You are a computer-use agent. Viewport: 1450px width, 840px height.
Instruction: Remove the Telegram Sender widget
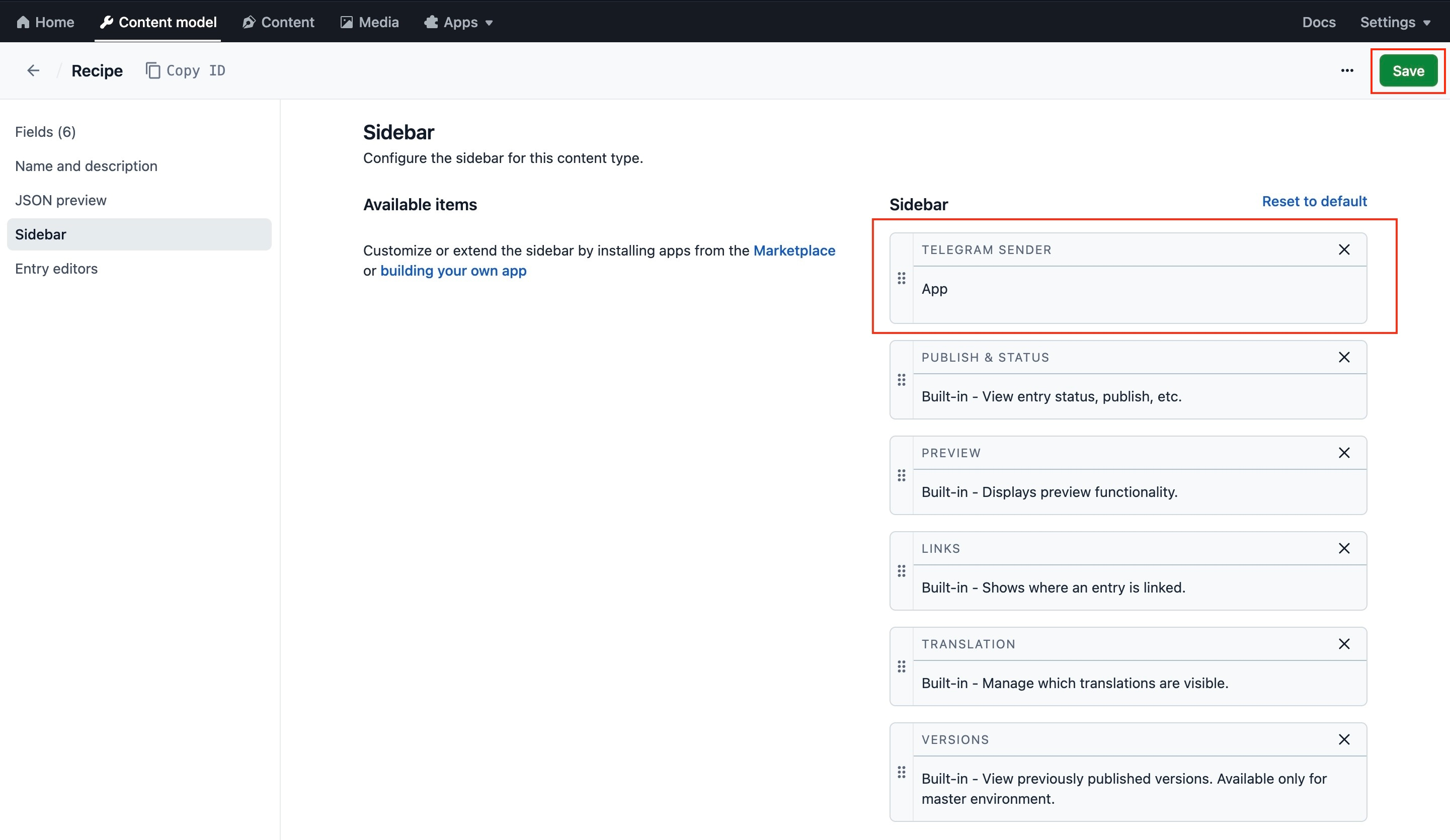pos(1345,249)
